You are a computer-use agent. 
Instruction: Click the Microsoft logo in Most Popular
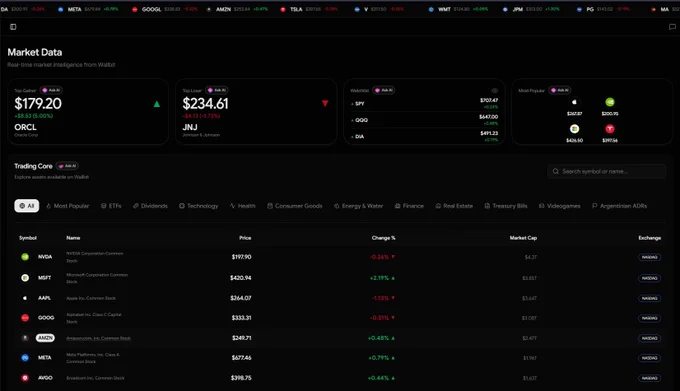click(x=574, y=129)
